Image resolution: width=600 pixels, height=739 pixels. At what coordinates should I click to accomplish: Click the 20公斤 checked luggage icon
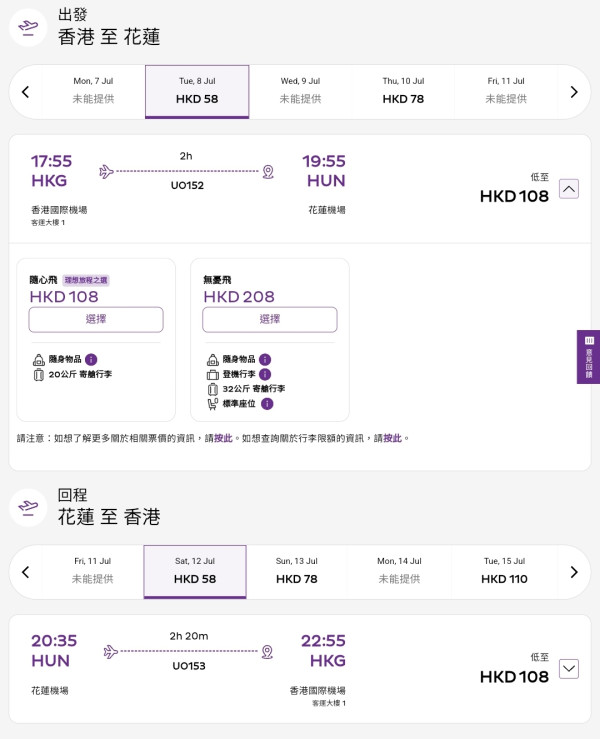pyautogui.click(x=39, y=375)
